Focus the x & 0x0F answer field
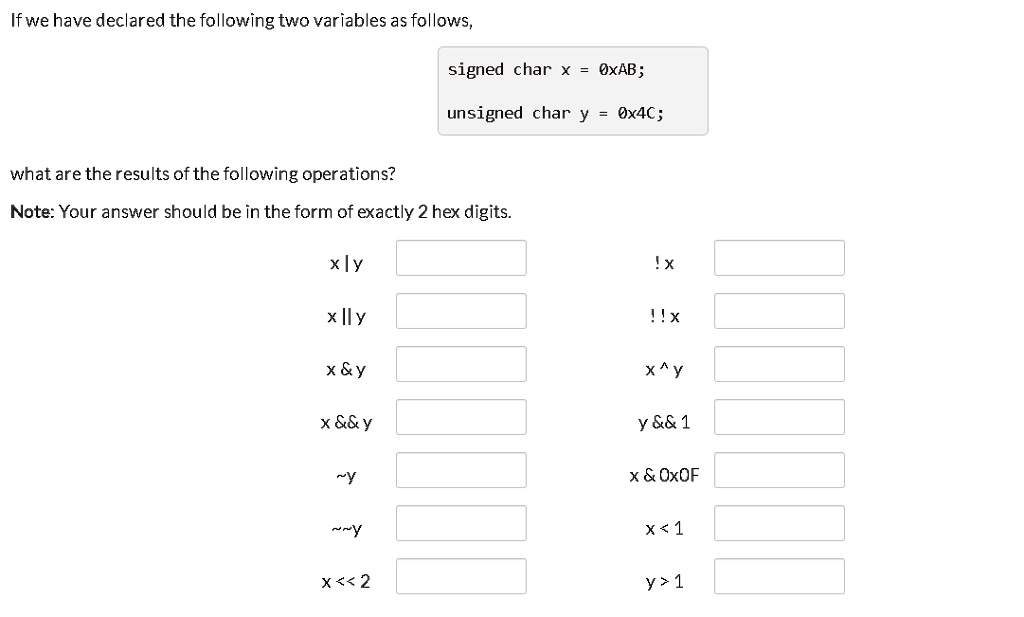Screen dimensions: 1024x617 (779, 469)
